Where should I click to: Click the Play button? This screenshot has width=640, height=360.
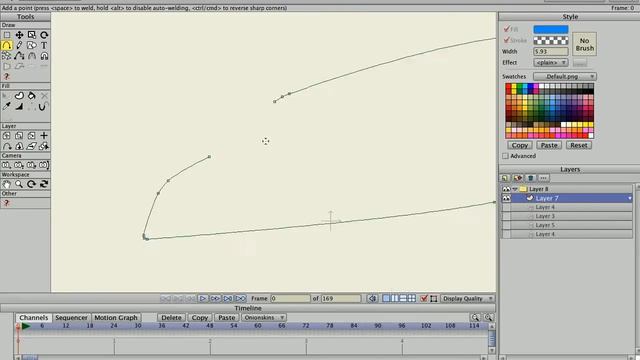tap(202, 298)
